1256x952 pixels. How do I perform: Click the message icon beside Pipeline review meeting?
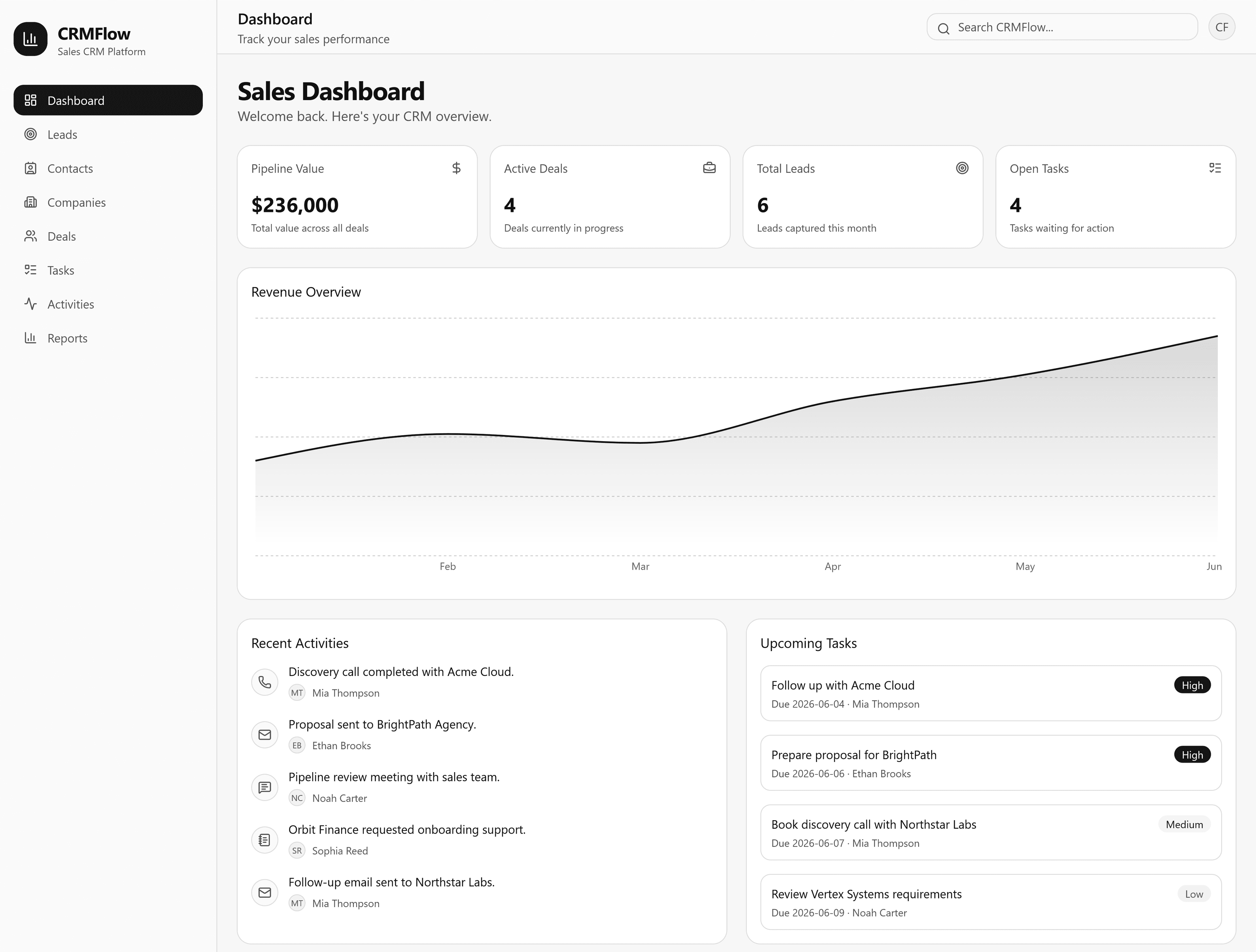(265, 788)
